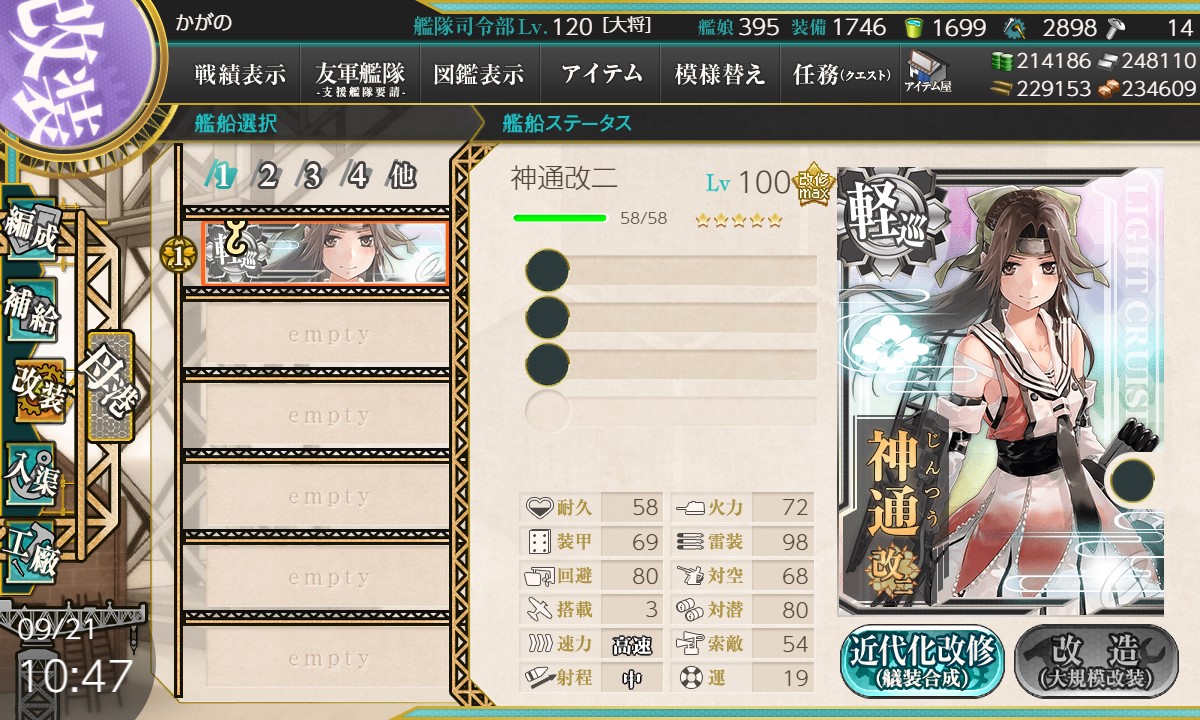Image resolution: width=1200 pixels, height=720 pixels.
Task: Click the 改造 major remodel button
Action: tap(1096, 660)
